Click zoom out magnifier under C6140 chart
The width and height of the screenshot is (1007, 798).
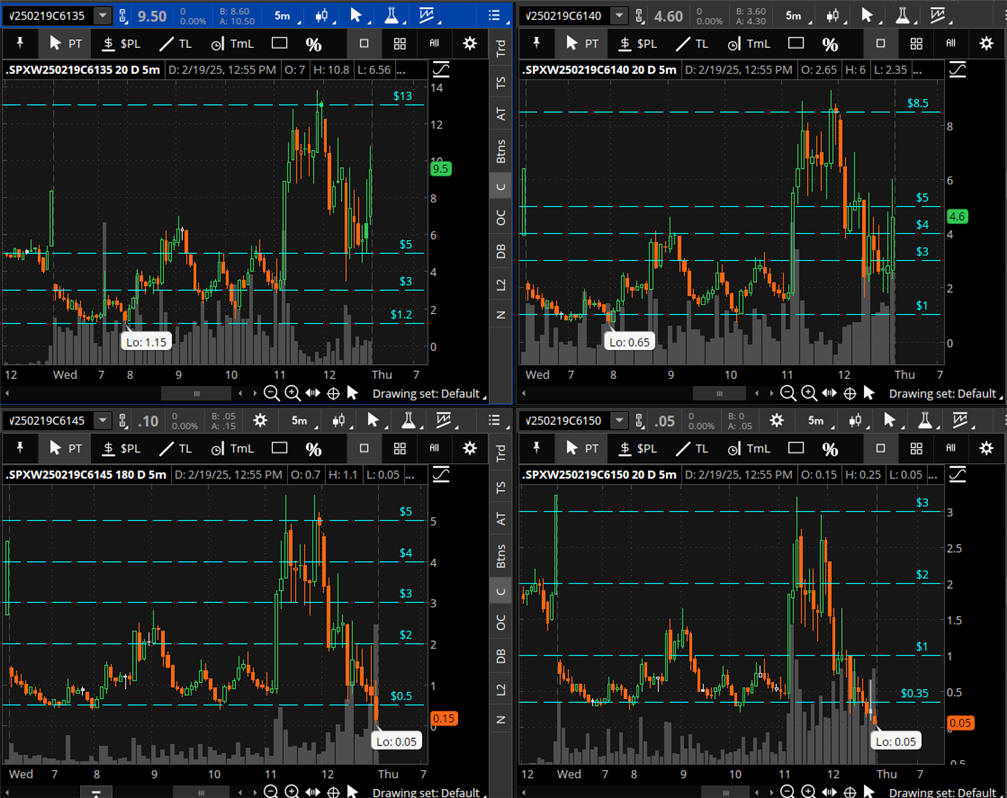pos(788,393)
